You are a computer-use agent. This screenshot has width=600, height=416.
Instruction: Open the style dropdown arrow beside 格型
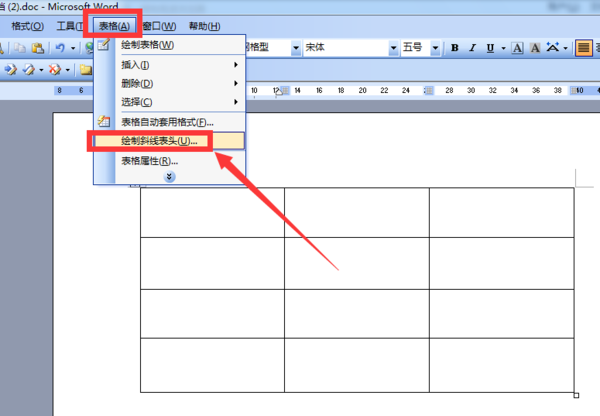coord(296,48)
